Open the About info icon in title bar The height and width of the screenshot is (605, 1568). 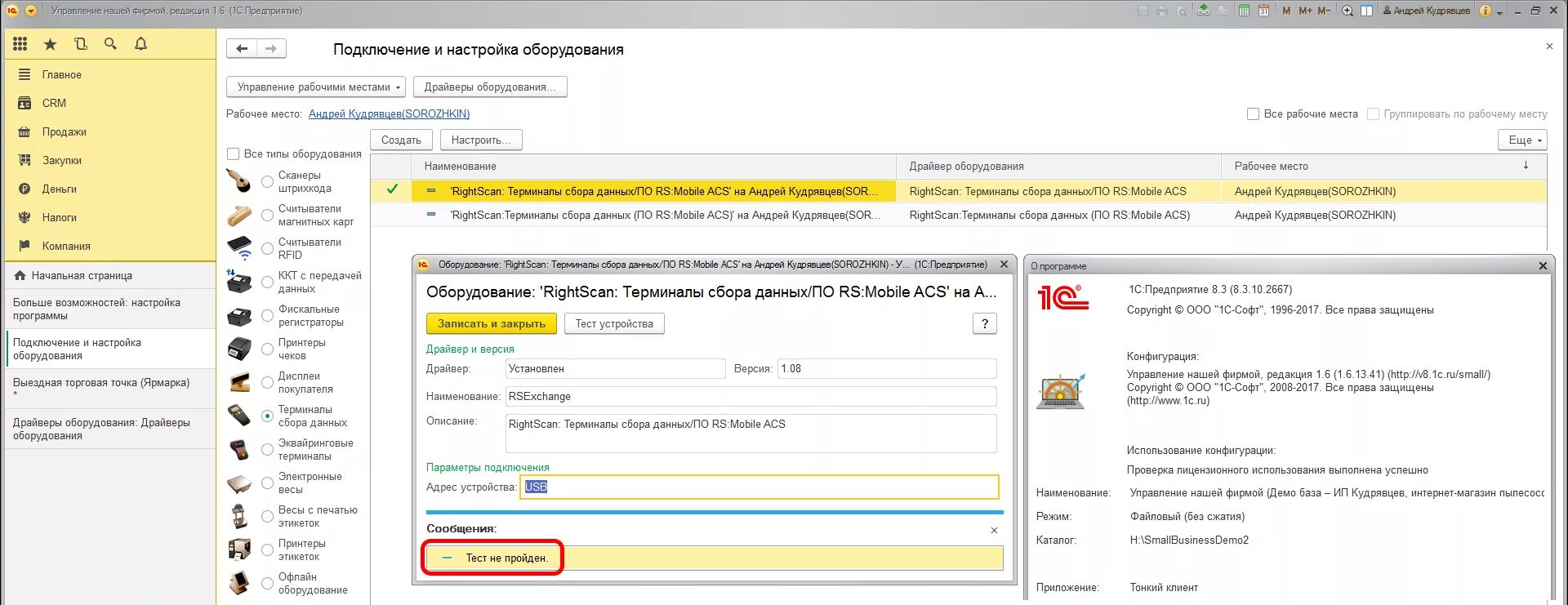tap(1486, 11)
